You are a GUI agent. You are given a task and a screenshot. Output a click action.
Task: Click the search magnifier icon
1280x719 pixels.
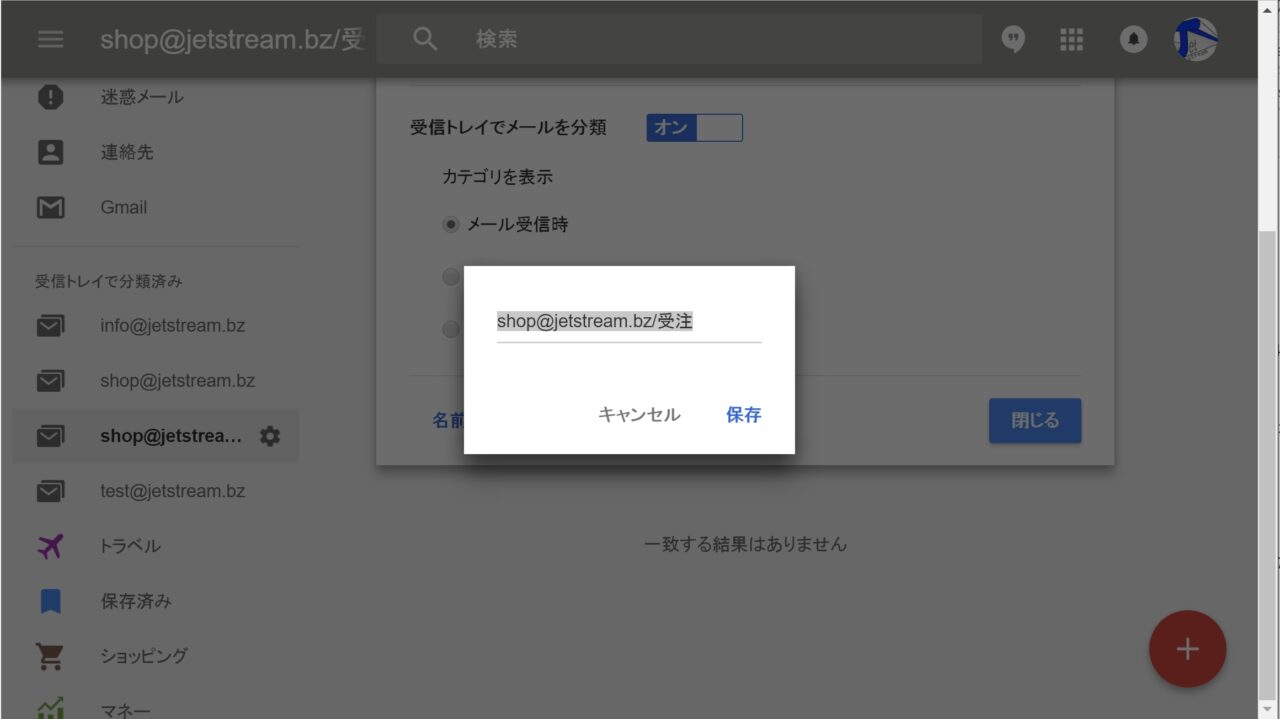click(425, 39)
